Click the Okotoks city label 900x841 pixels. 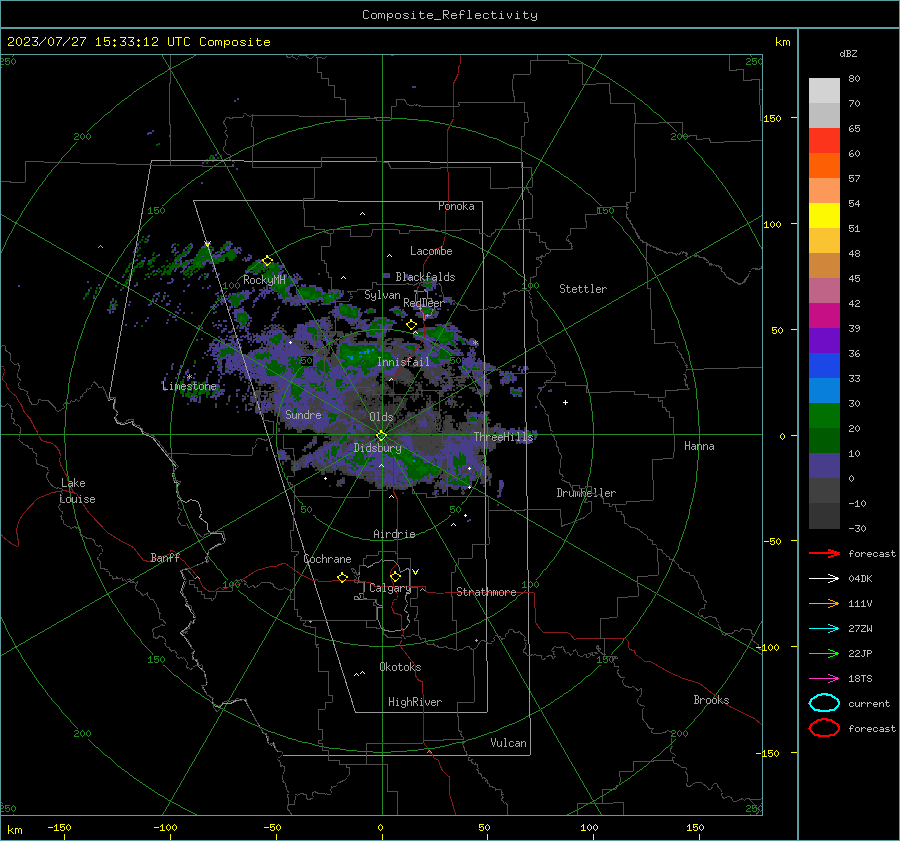[400, 667]
